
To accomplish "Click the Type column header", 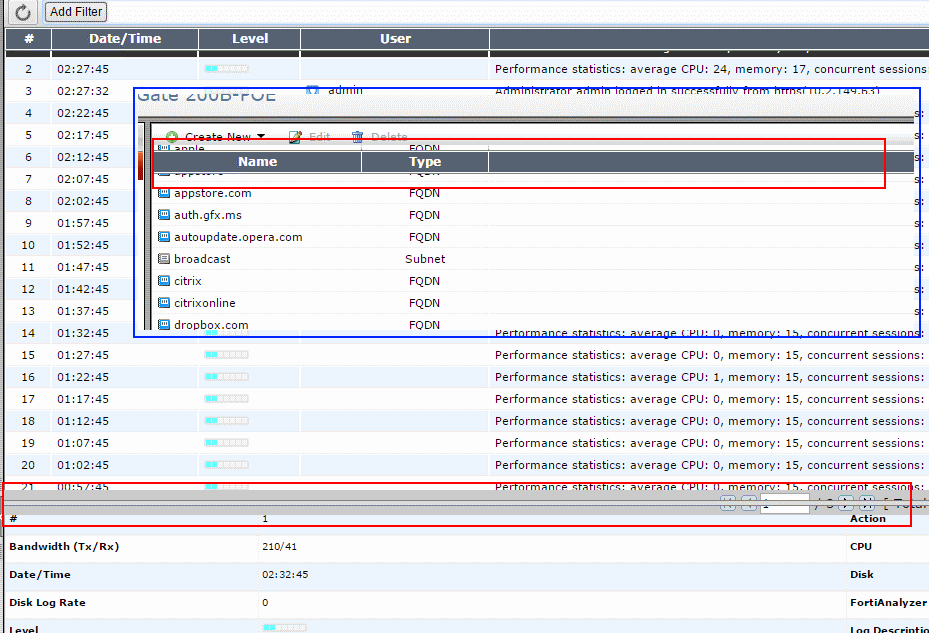I will click(x=425, y=161).
